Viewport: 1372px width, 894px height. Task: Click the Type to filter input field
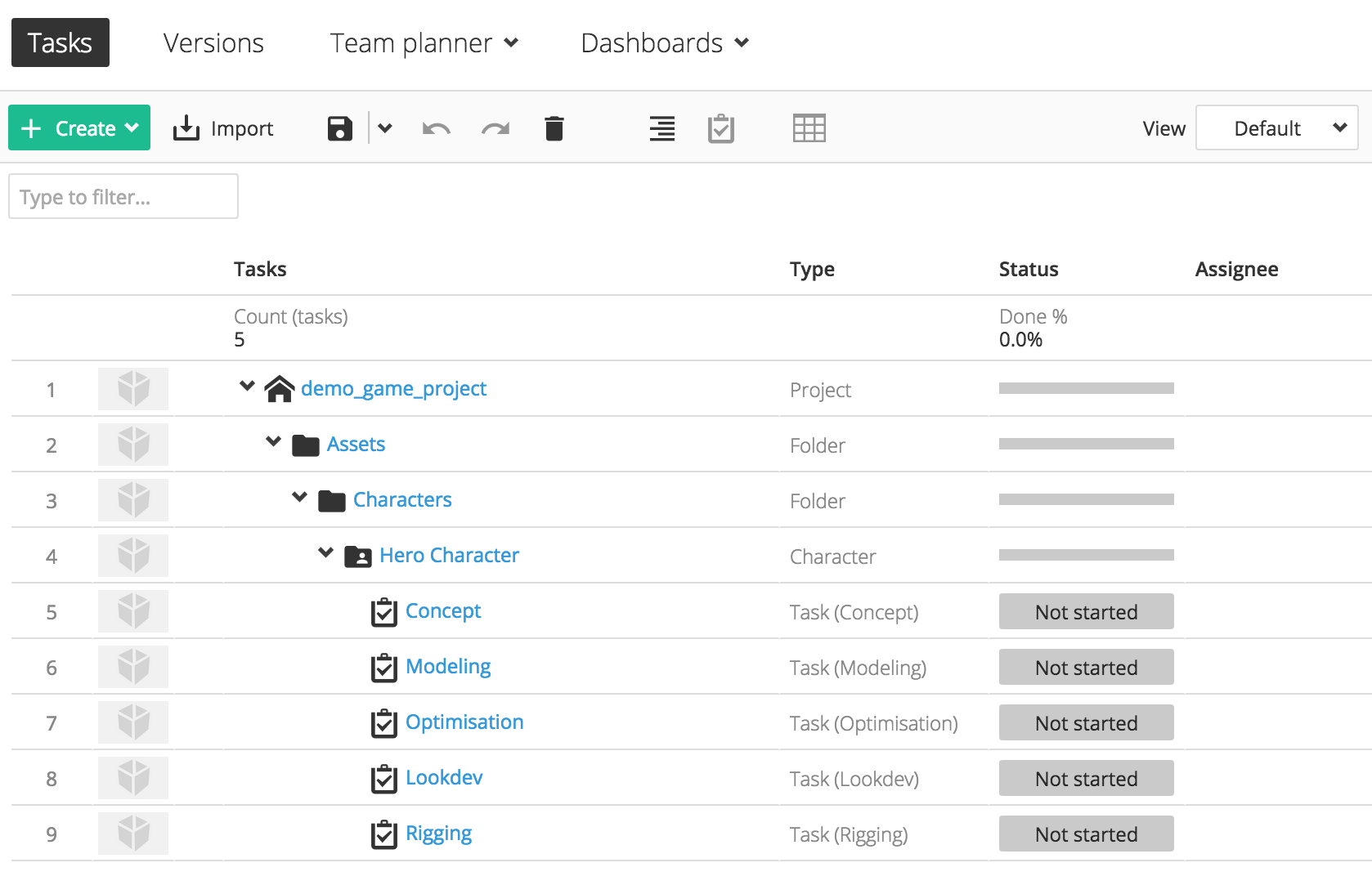click(x=123, y=196)
